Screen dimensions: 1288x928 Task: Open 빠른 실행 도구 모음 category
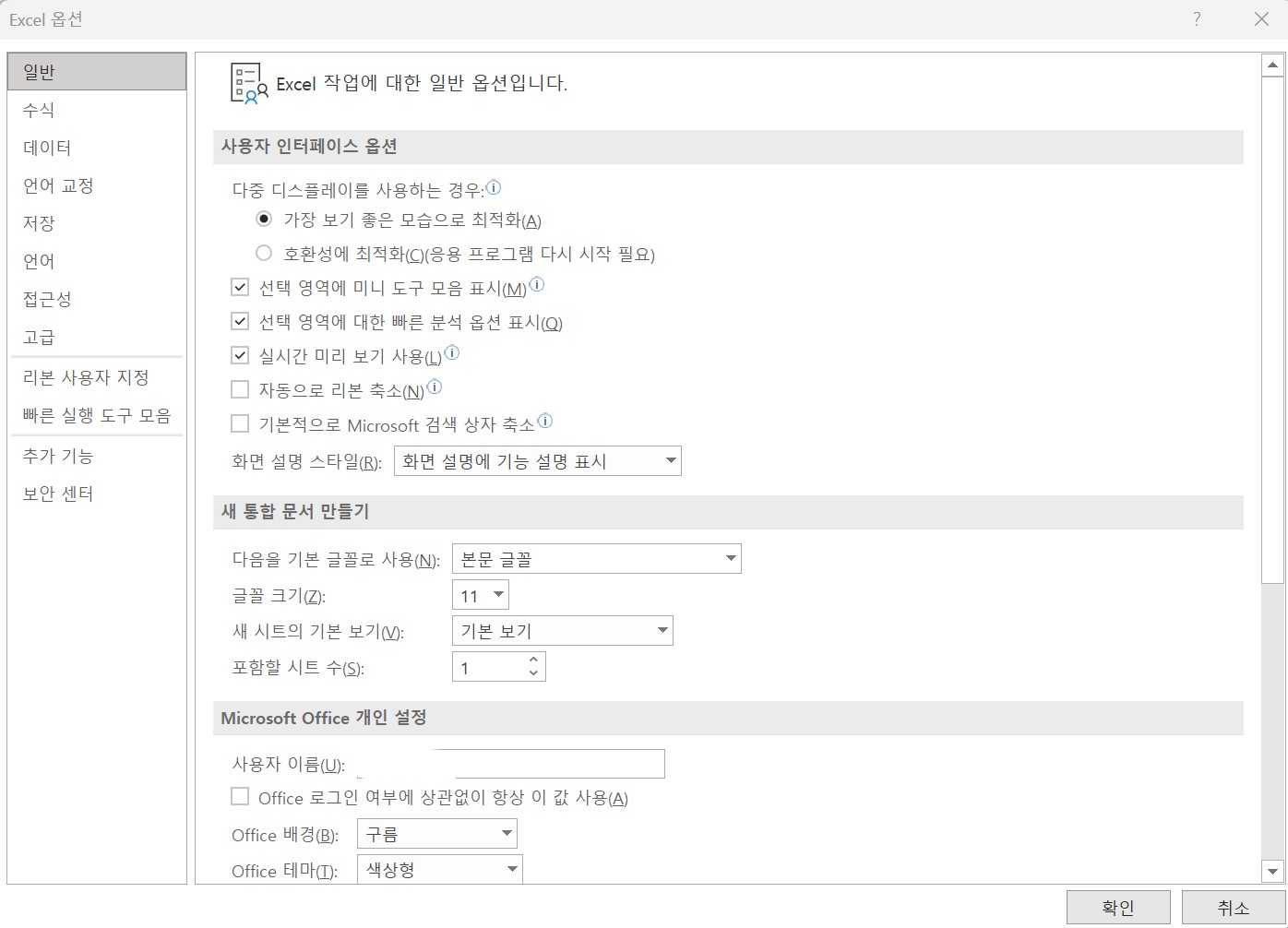tap(97, 415)
